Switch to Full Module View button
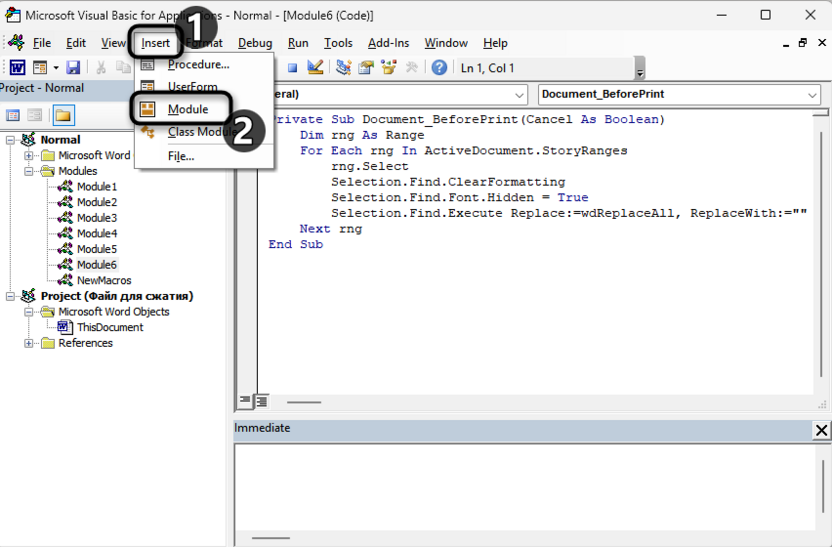The image size is (832, 547). click(x=261, y=401)
